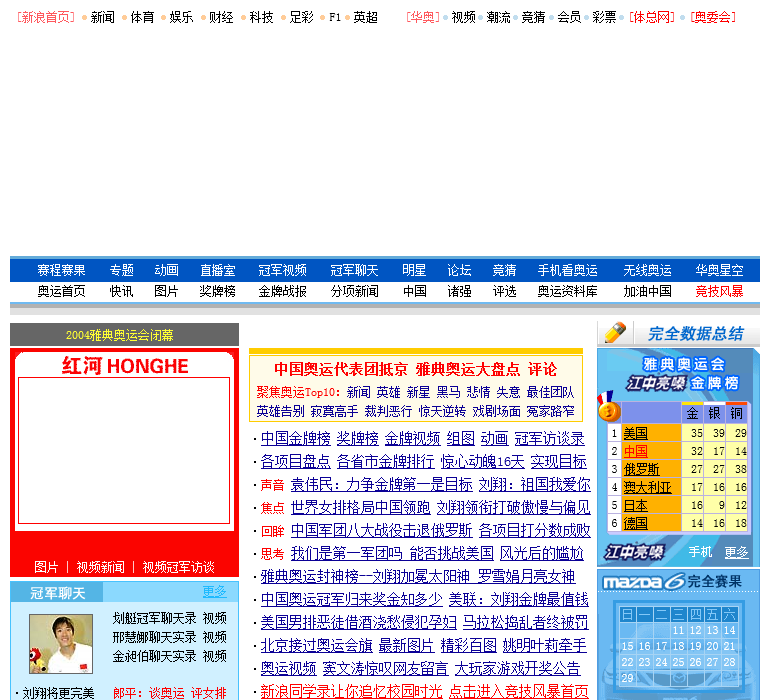
Task: Select 赛程赛果 in the blue navigation bar
Action: coord(61,270)
